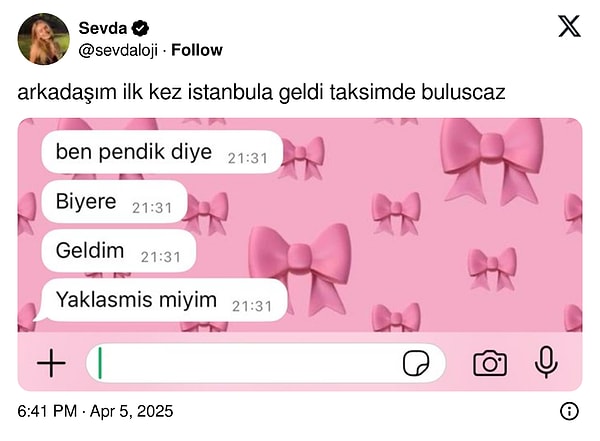Image resolution: width=600 pixels, height=441 pixels.
Task: Open the embedded chat screenshot image
Action: (x=300, y=255)
